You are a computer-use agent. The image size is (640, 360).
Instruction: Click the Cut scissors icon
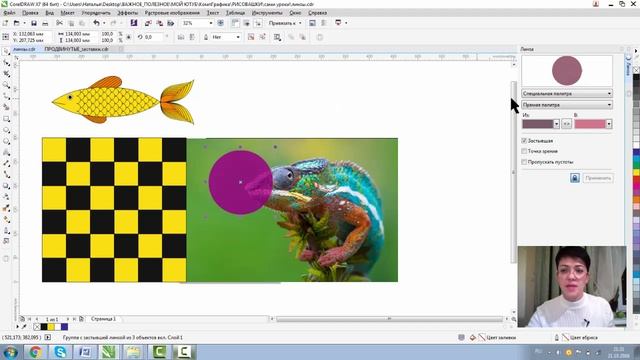tap(60, 23)
